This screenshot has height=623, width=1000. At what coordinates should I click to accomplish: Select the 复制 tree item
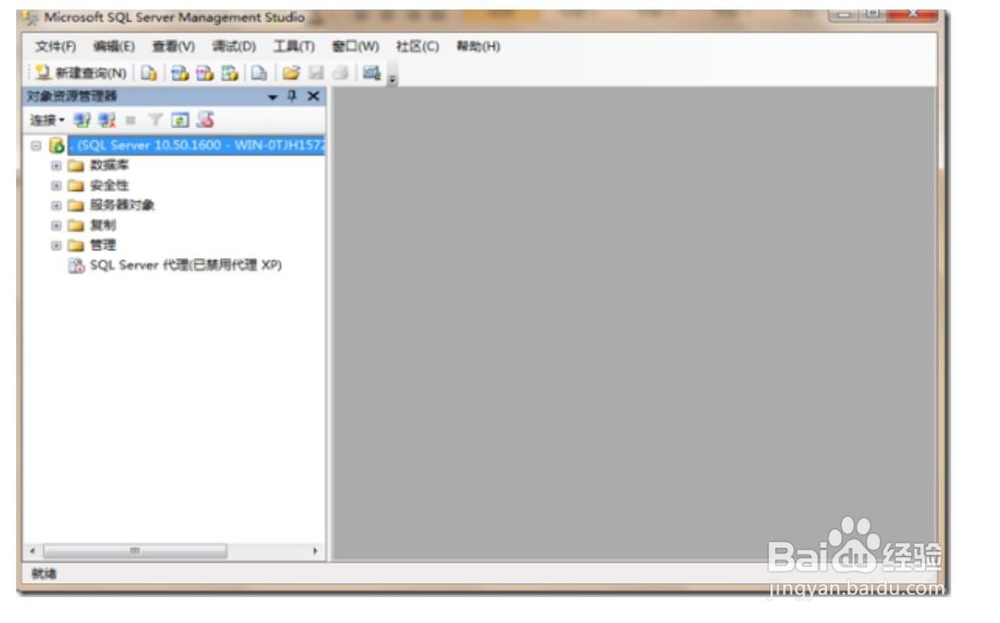103,225
